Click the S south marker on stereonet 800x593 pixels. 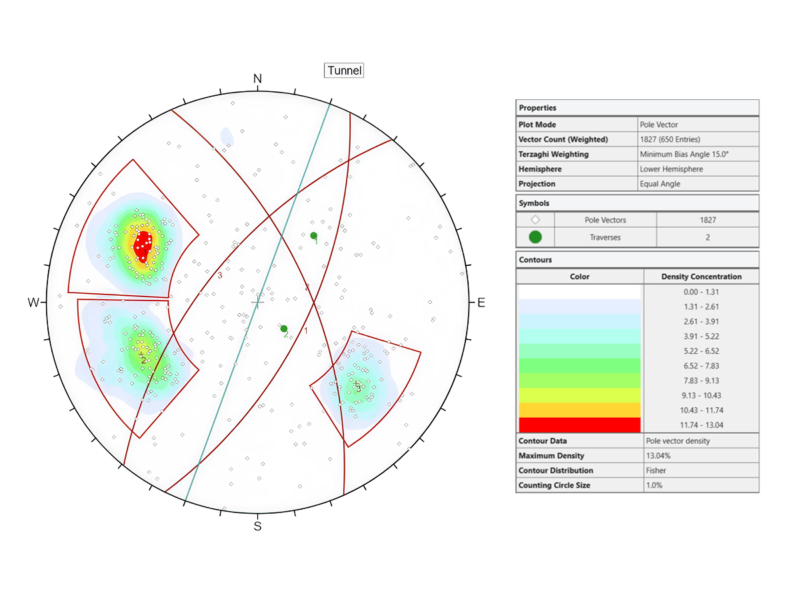coord(257,526)
